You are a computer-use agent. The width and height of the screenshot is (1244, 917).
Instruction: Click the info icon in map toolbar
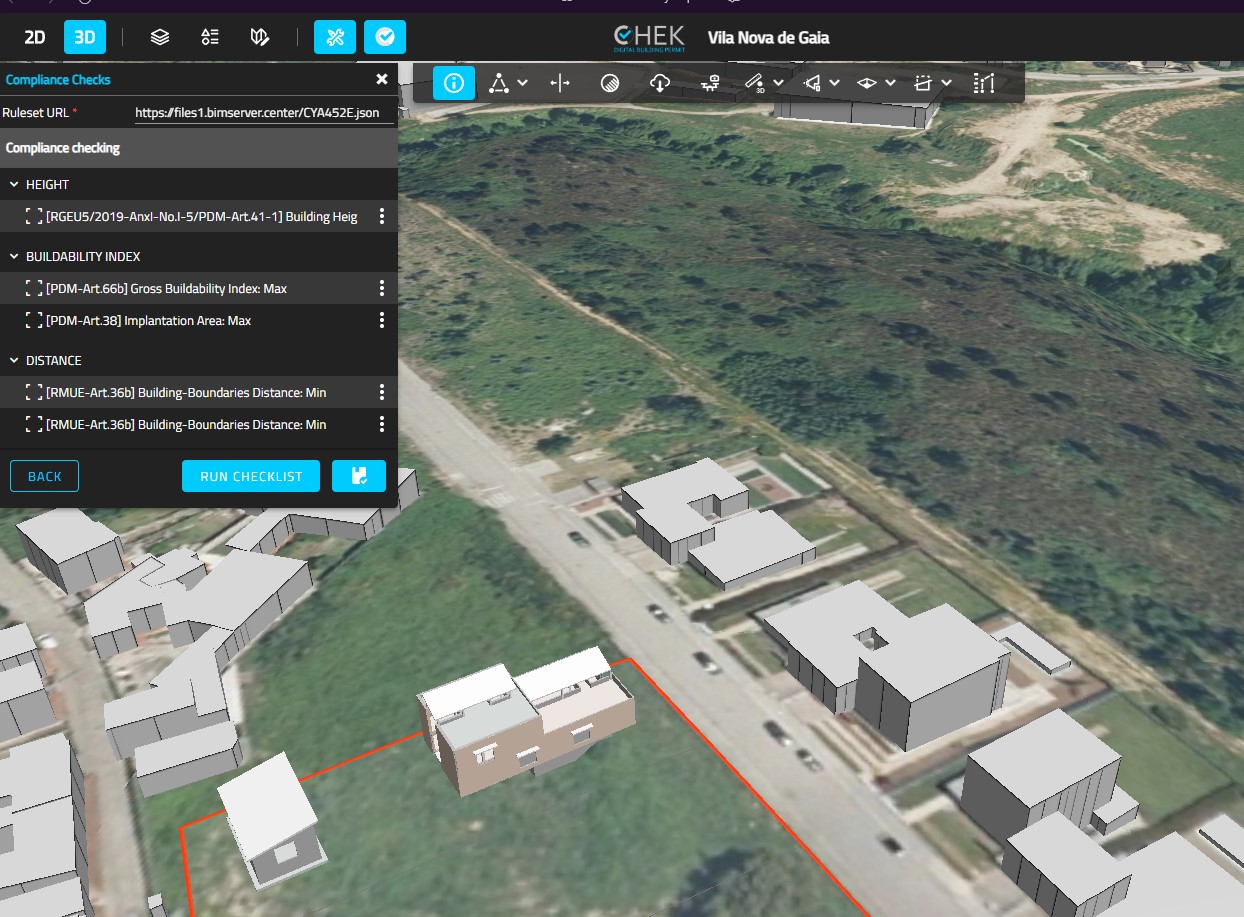(x=454, y=83)
